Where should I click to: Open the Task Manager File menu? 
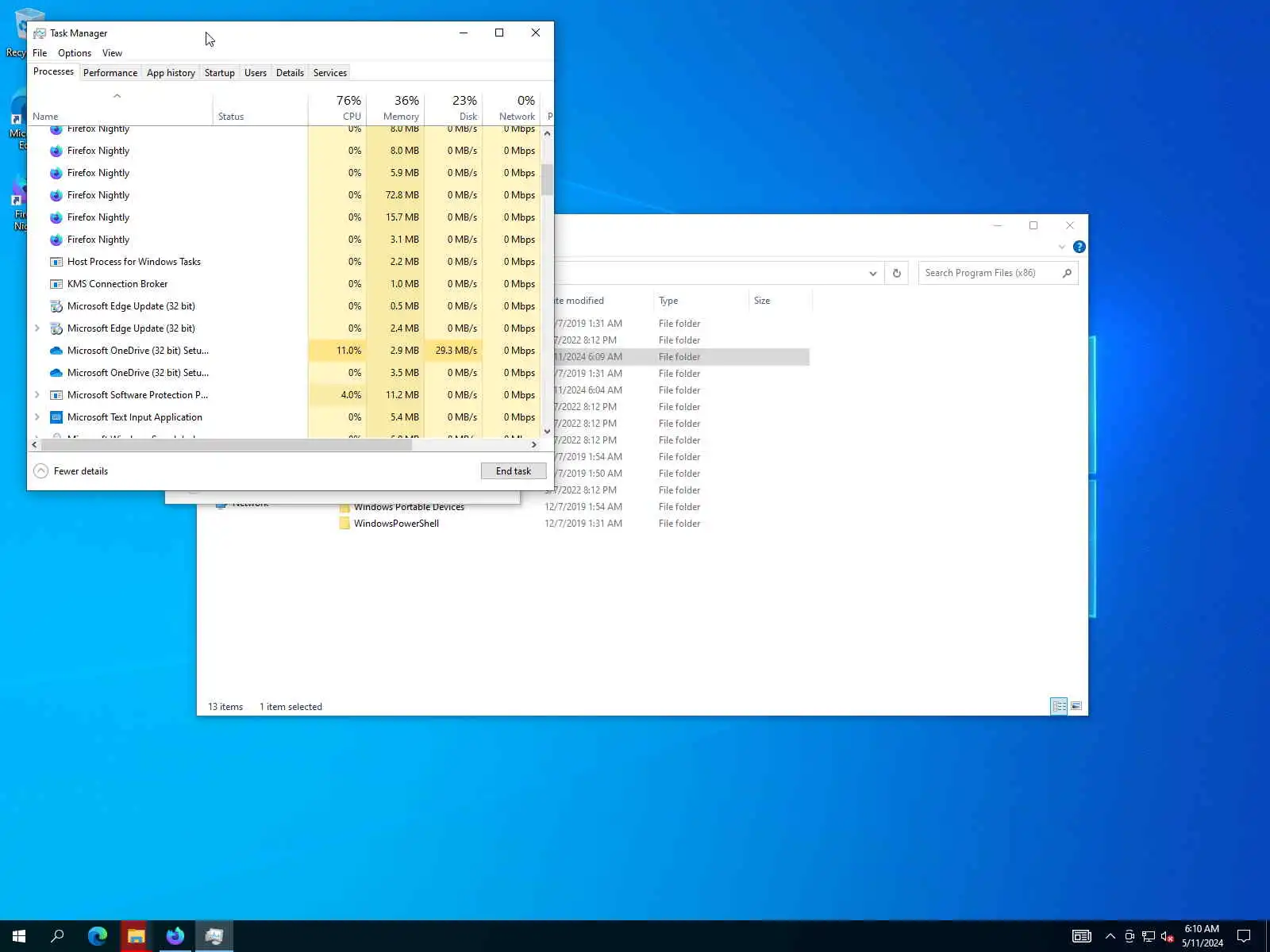click(40, 53)
